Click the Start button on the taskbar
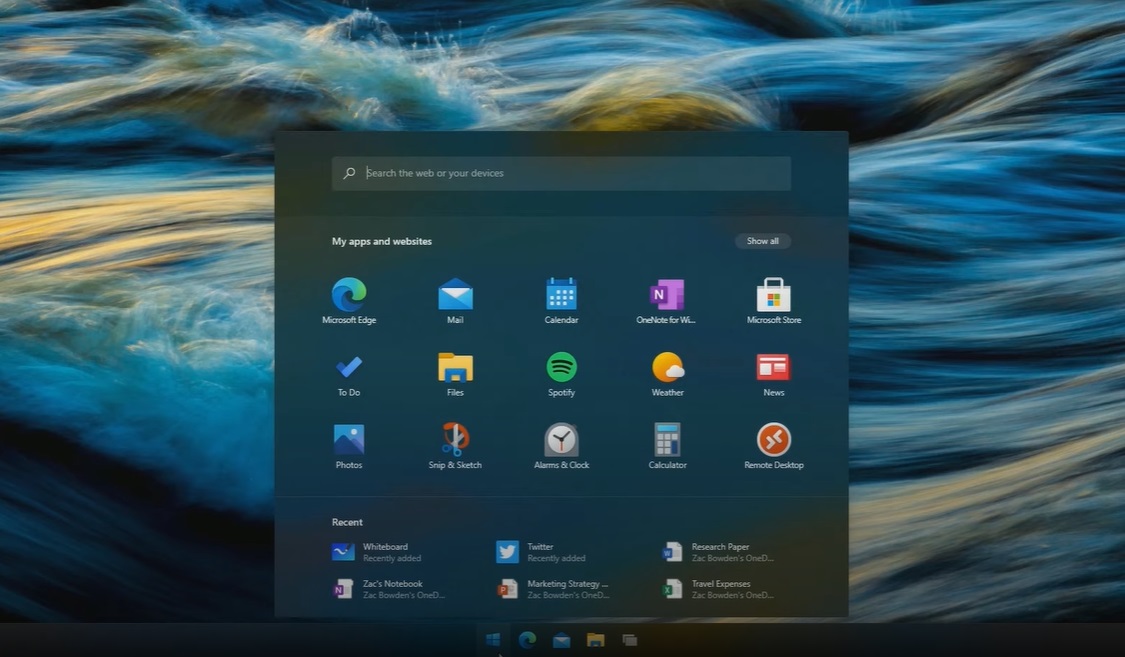 (x=493, y=640)
